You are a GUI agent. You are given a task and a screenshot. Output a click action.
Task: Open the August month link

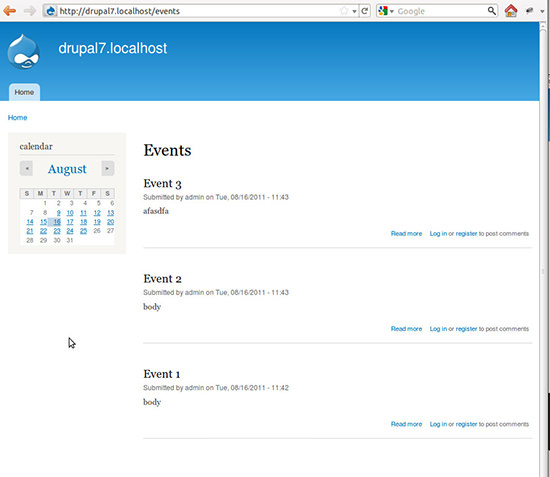(x=67, y=169)
